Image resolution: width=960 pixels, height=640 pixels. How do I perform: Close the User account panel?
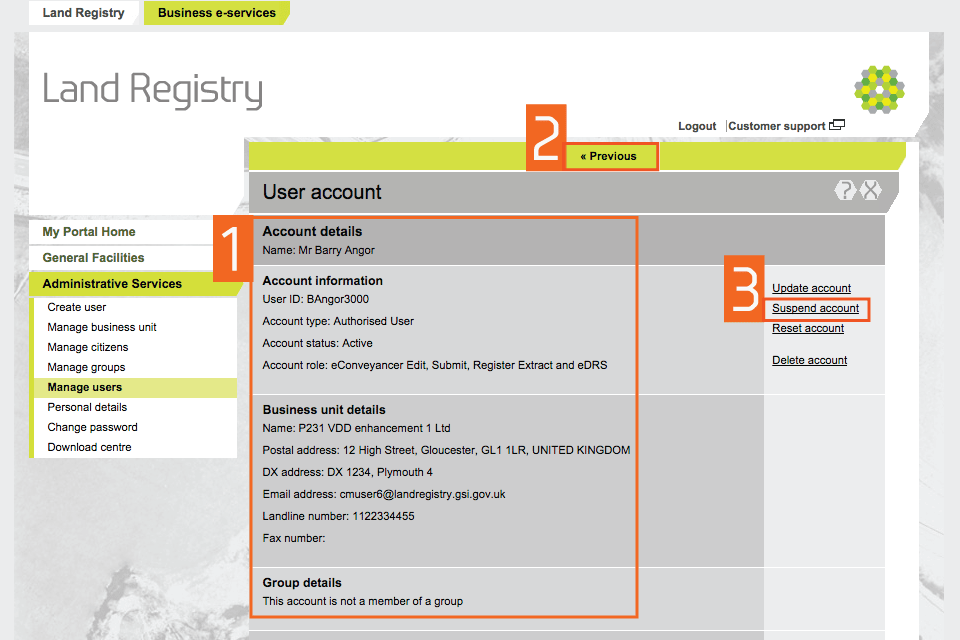click(871, 190)
